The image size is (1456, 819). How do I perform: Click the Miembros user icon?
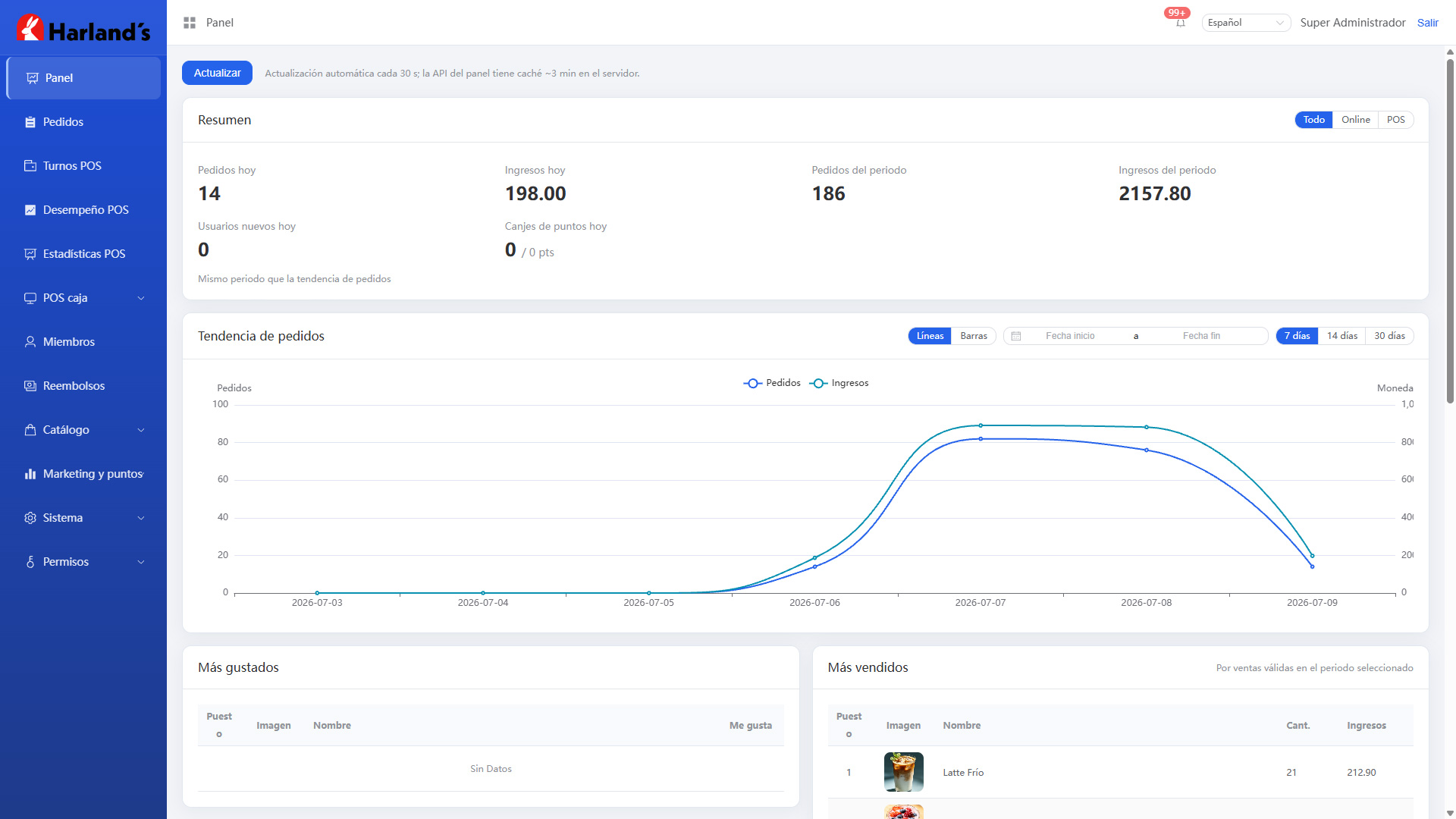point(30,342)
